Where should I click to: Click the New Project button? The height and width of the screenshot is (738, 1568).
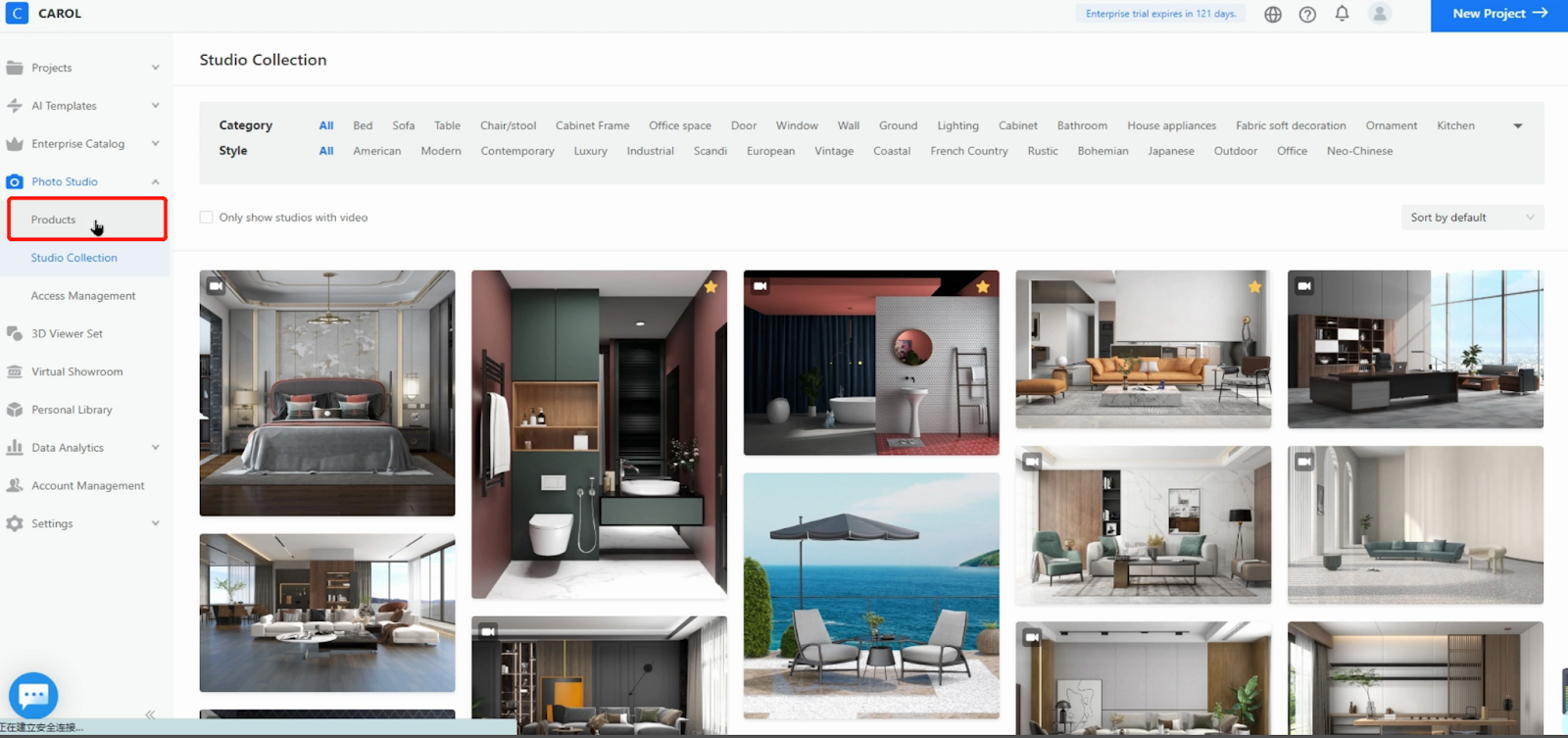(x=1499, y=15)
